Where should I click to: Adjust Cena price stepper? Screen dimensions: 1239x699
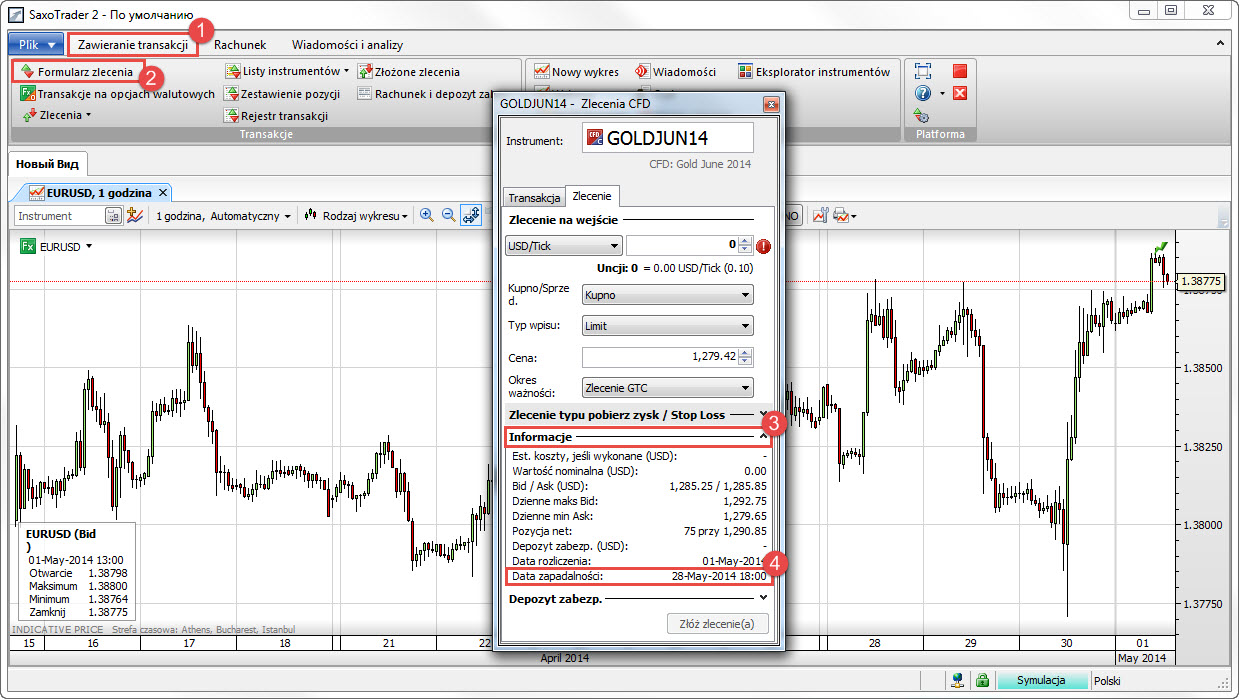click(x=746, y=357)
